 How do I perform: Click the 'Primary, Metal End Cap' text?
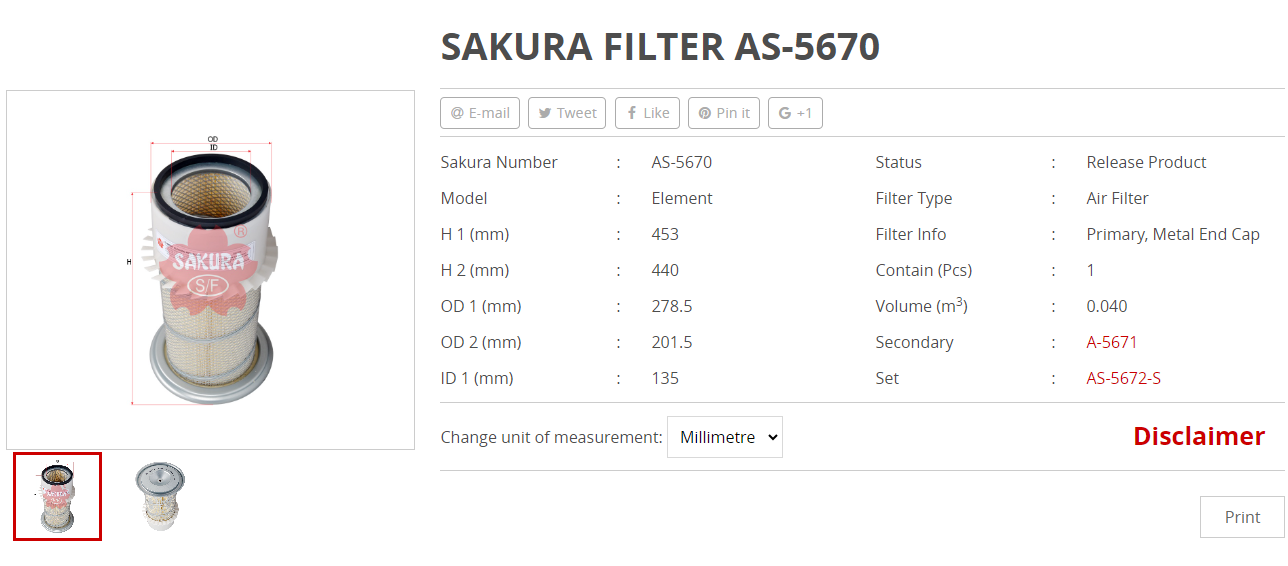click(1173, 234)
